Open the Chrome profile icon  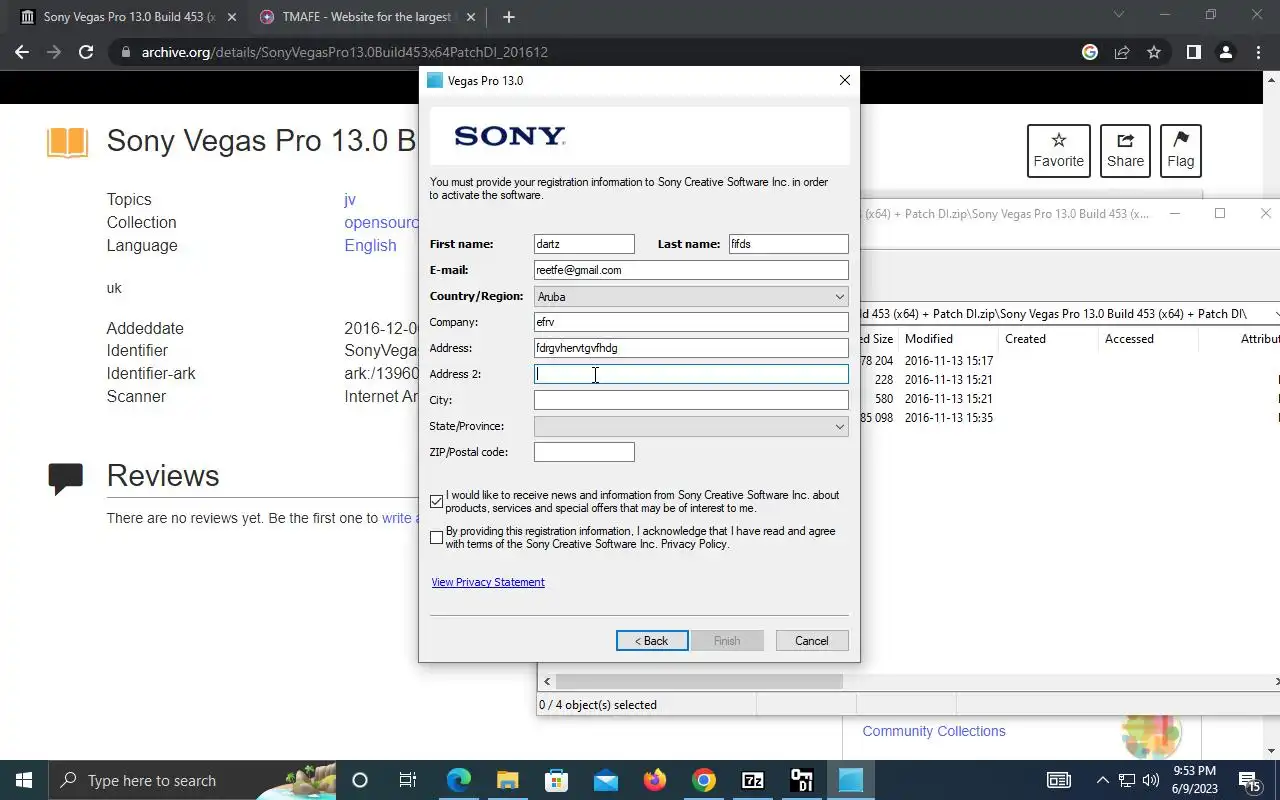(x=1226, y=52)
